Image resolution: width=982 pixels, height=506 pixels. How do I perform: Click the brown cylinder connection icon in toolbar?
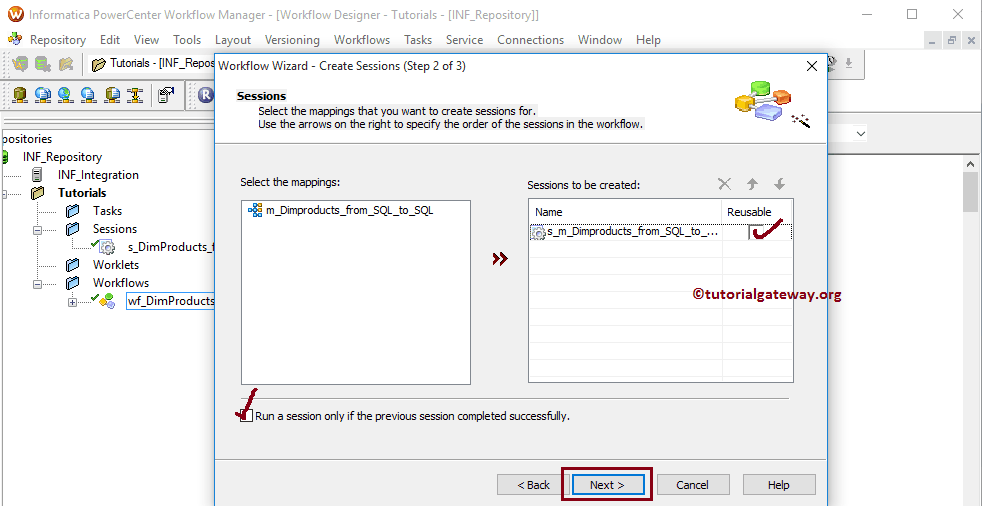tap(20, 95)
